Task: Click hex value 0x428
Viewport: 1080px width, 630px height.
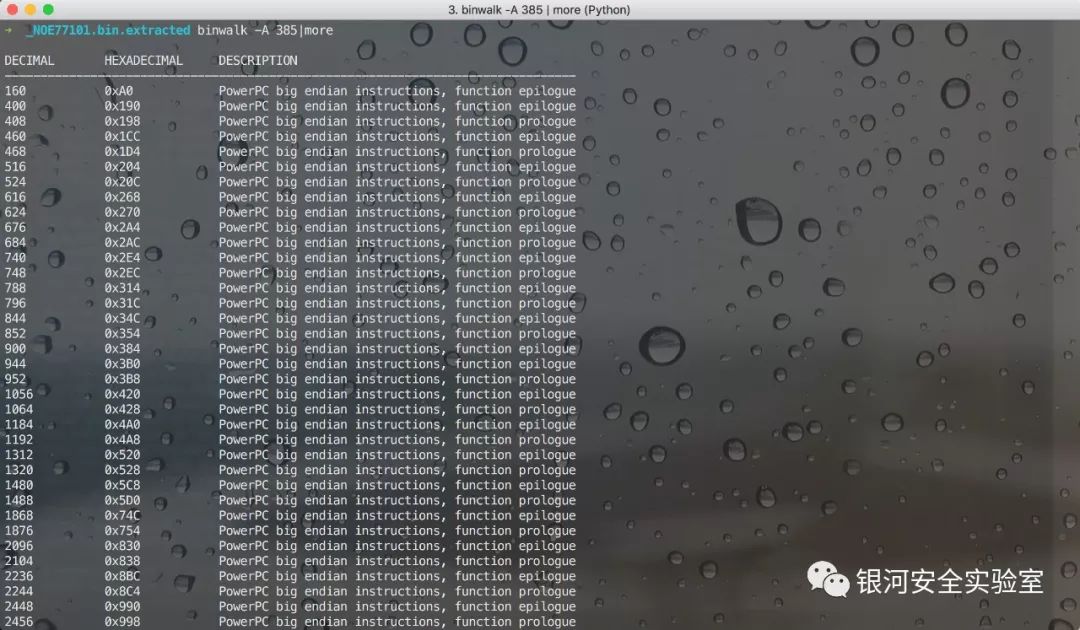Action: pos(122,409)
